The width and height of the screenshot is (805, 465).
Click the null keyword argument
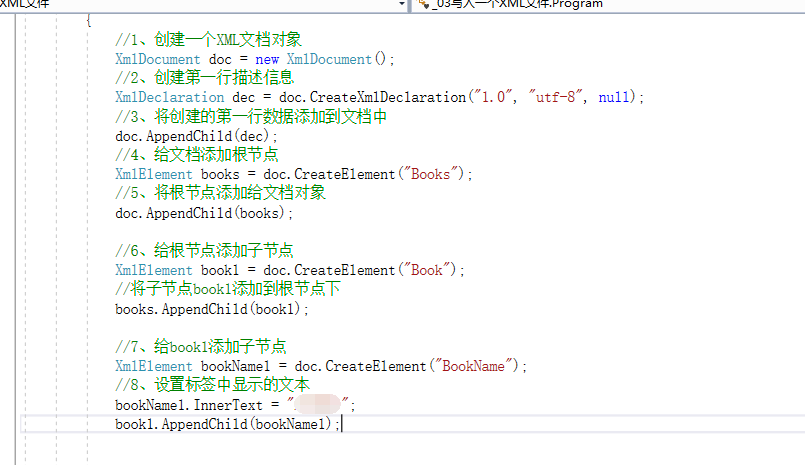(x=614, y=97)
